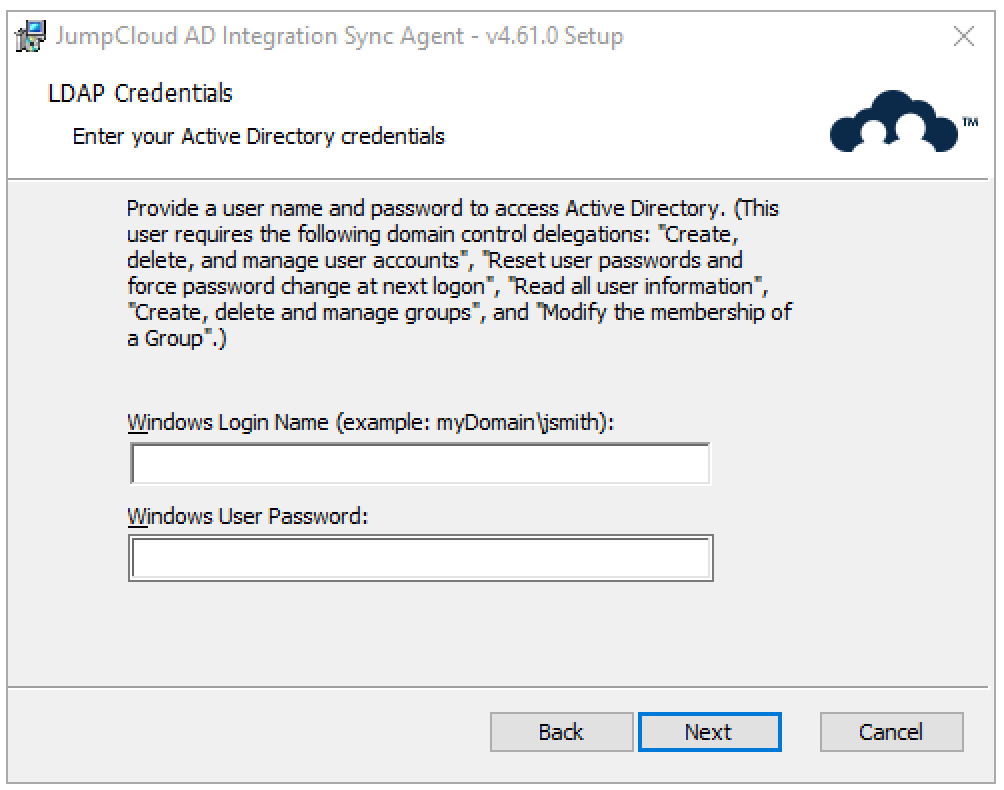Click the JumpCloud cloud logo

(890, 124)
